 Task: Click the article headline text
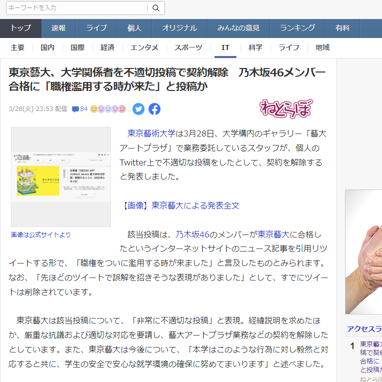[167, 79]
